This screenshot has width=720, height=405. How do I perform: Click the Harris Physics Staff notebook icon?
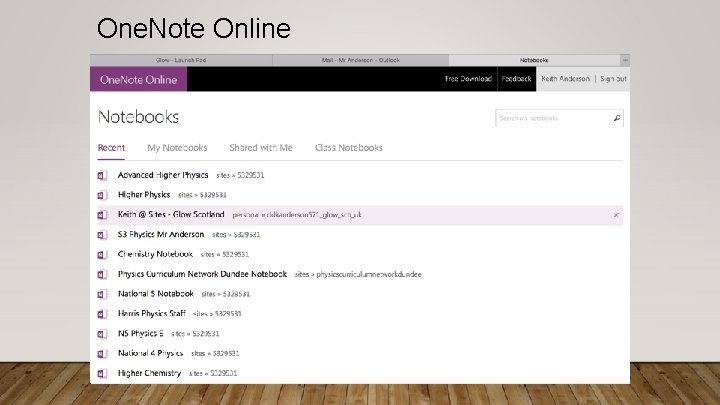102,314
